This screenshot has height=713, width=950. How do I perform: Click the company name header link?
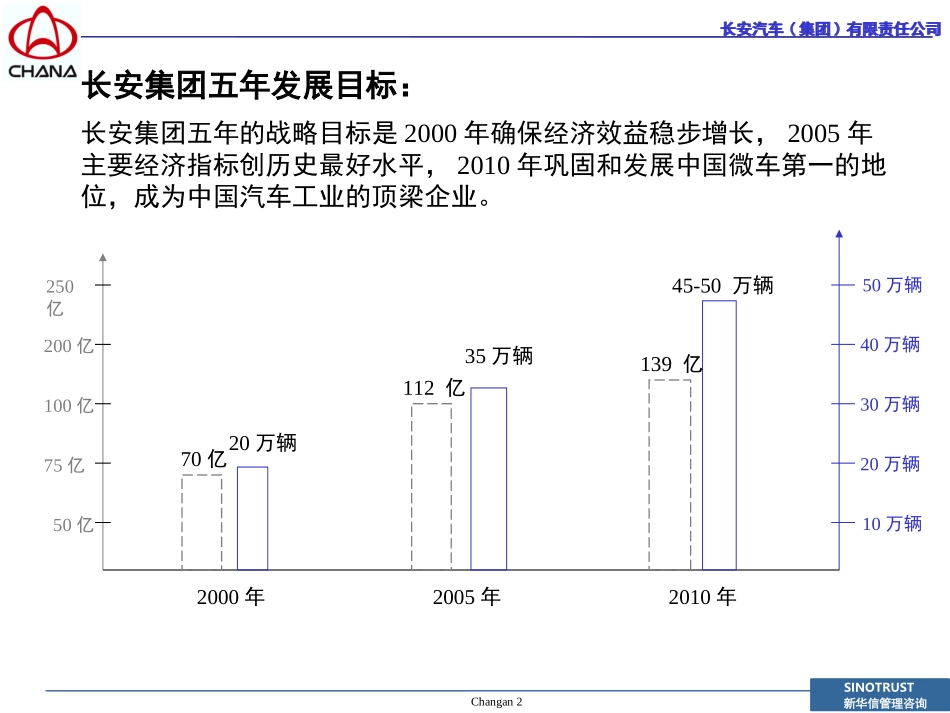[x=831, y=29]
